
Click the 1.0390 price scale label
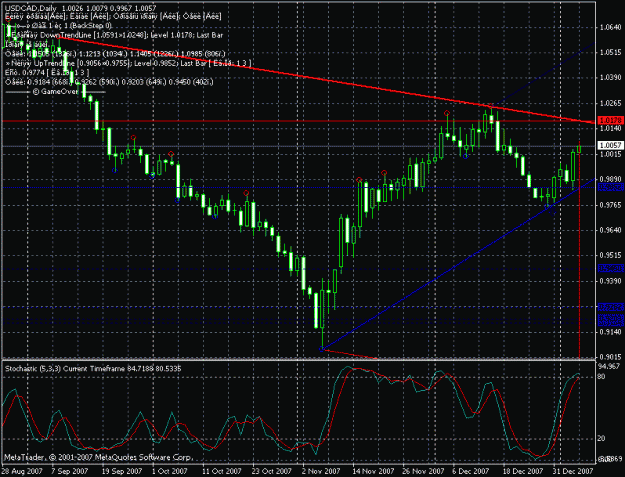[610, 78]
